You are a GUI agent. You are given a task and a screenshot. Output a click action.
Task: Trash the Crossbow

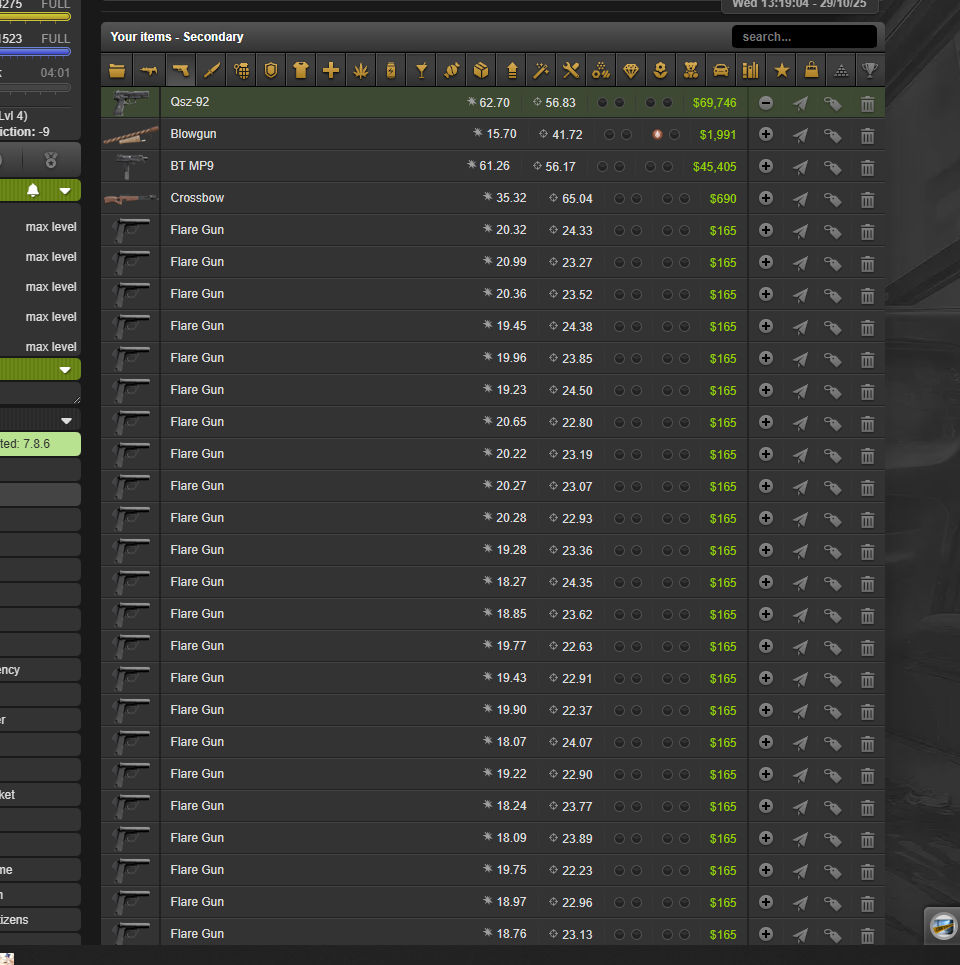coord(867,200)
